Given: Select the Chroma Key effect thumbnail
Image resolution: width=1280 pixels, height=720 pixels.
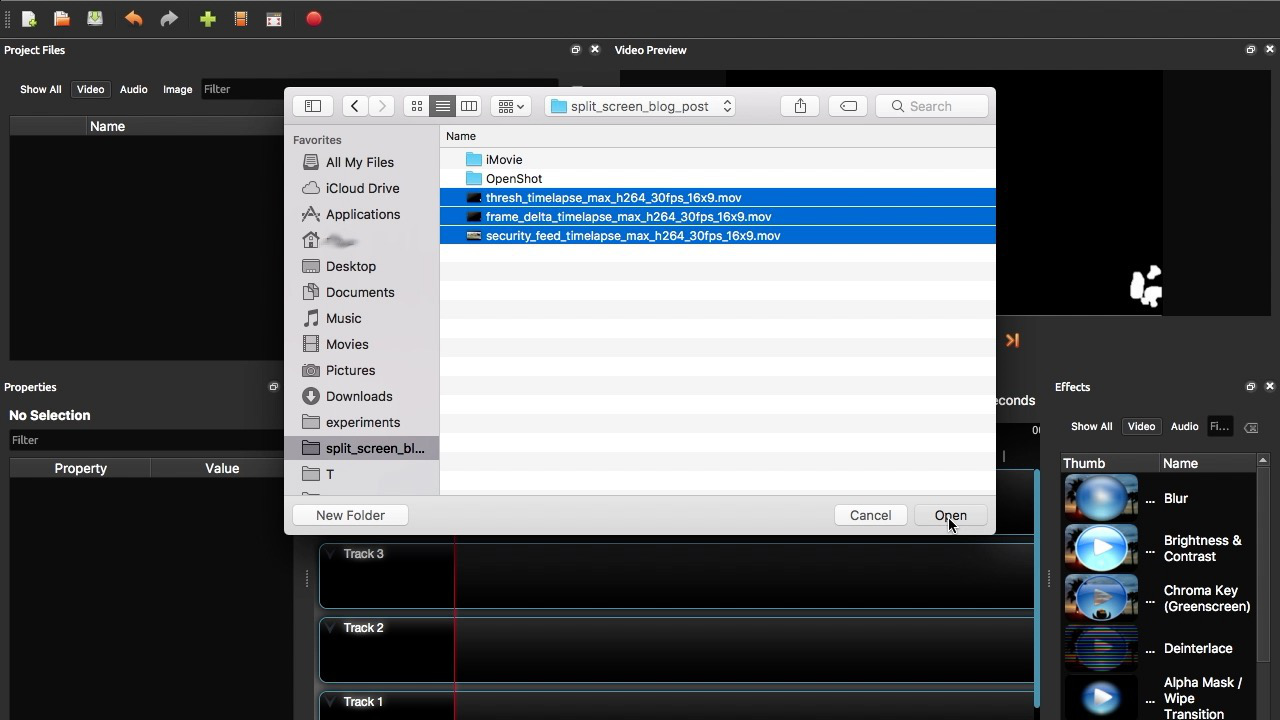Looking at the screenshot, I should coord(1100,597).
